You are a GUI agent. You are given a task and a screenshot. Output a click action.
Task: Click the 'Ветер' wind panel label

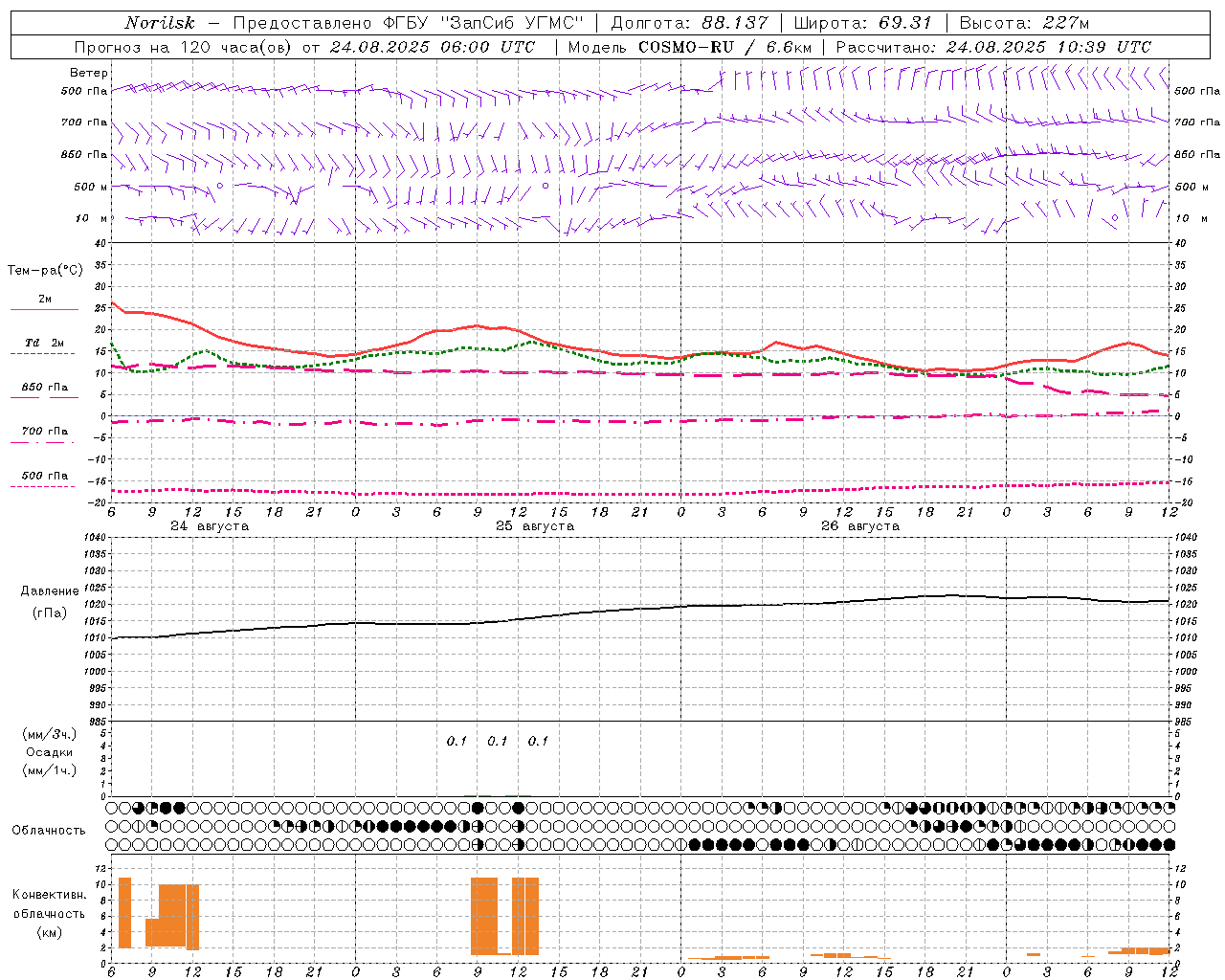click(x=89, y=73)
